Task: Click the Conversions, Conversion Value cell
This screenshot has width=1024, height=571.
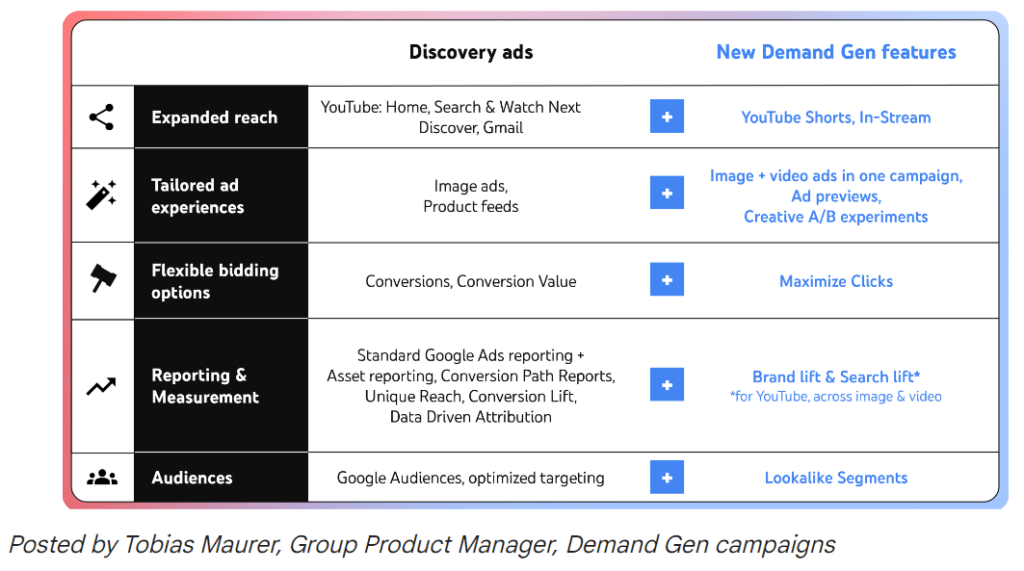Action: pyautogui.click(x=471, y=281)
